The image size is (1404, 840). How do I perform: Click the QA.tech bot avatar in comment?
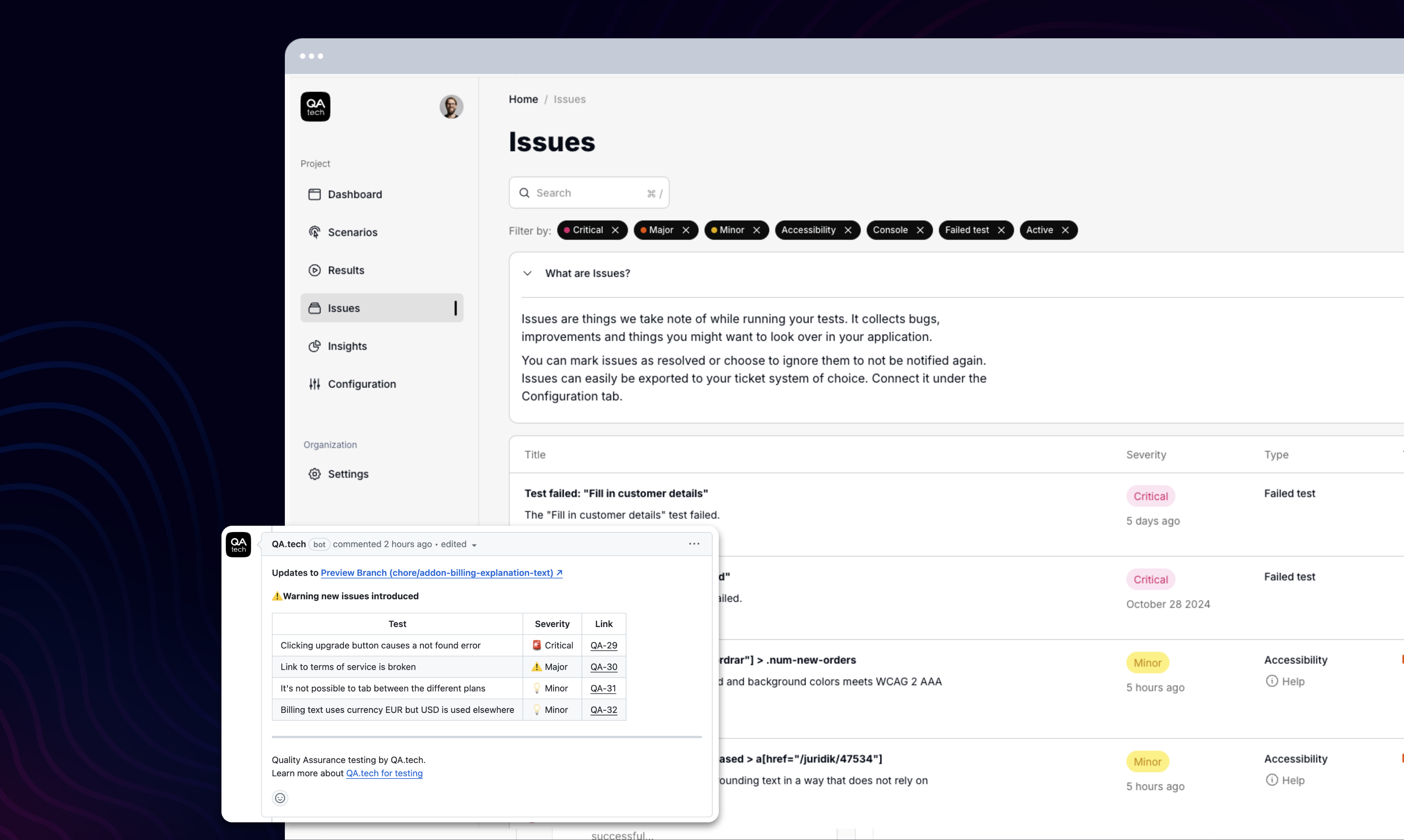pos(238,545)
